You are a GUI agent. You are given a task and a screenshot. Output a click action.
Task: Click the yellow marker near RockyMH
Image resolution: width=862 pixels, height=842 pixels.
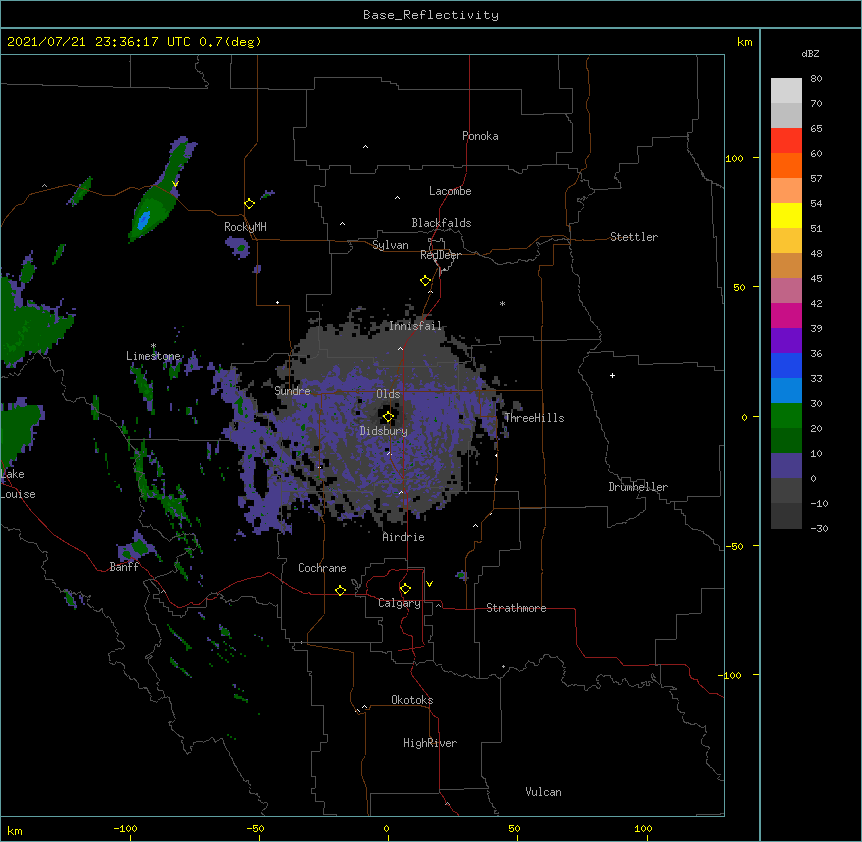[250, 204]
